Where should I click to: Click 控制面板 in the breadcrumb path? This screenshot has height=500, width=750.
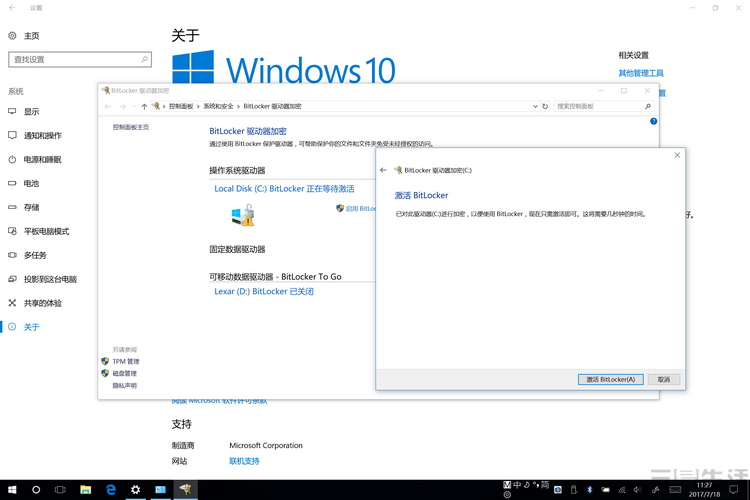pyautogui.click(x=181, y=106)
